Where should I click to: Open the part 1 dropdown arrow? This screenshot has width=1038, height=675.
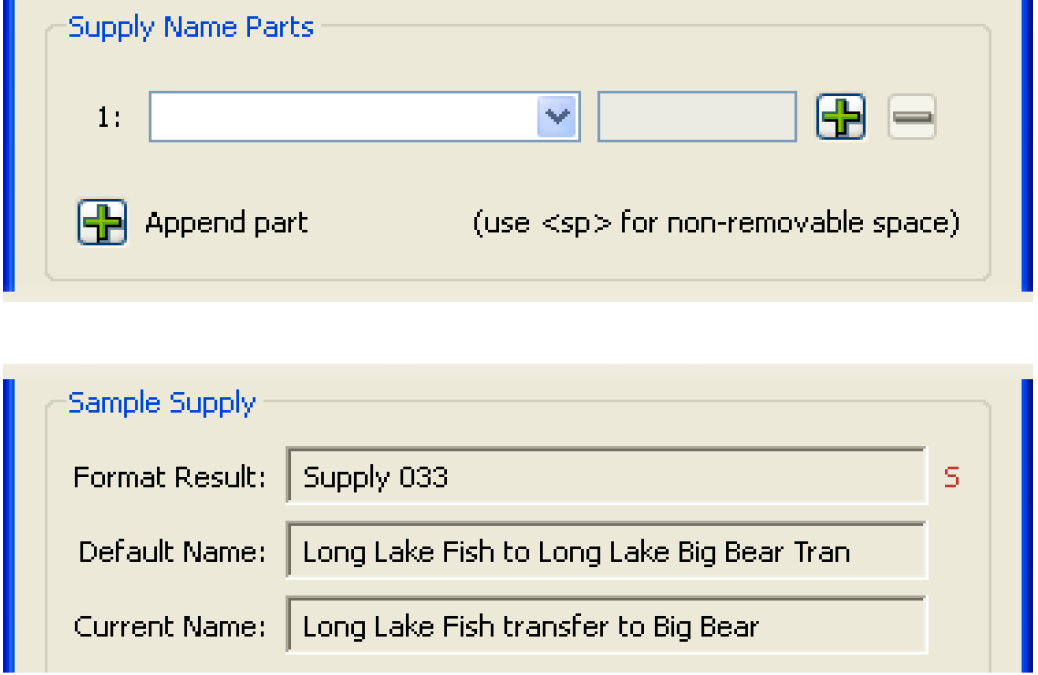[x=558, y=118]
